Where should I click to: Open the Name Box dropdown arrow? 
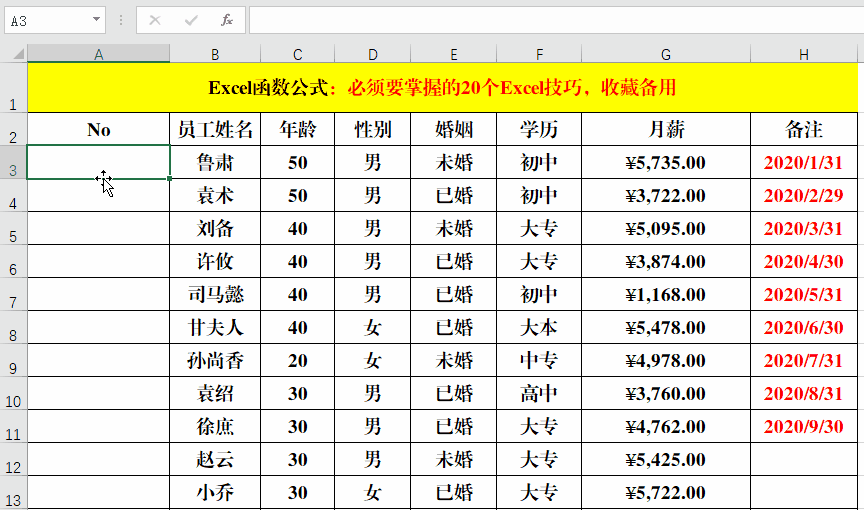[96, 20]
